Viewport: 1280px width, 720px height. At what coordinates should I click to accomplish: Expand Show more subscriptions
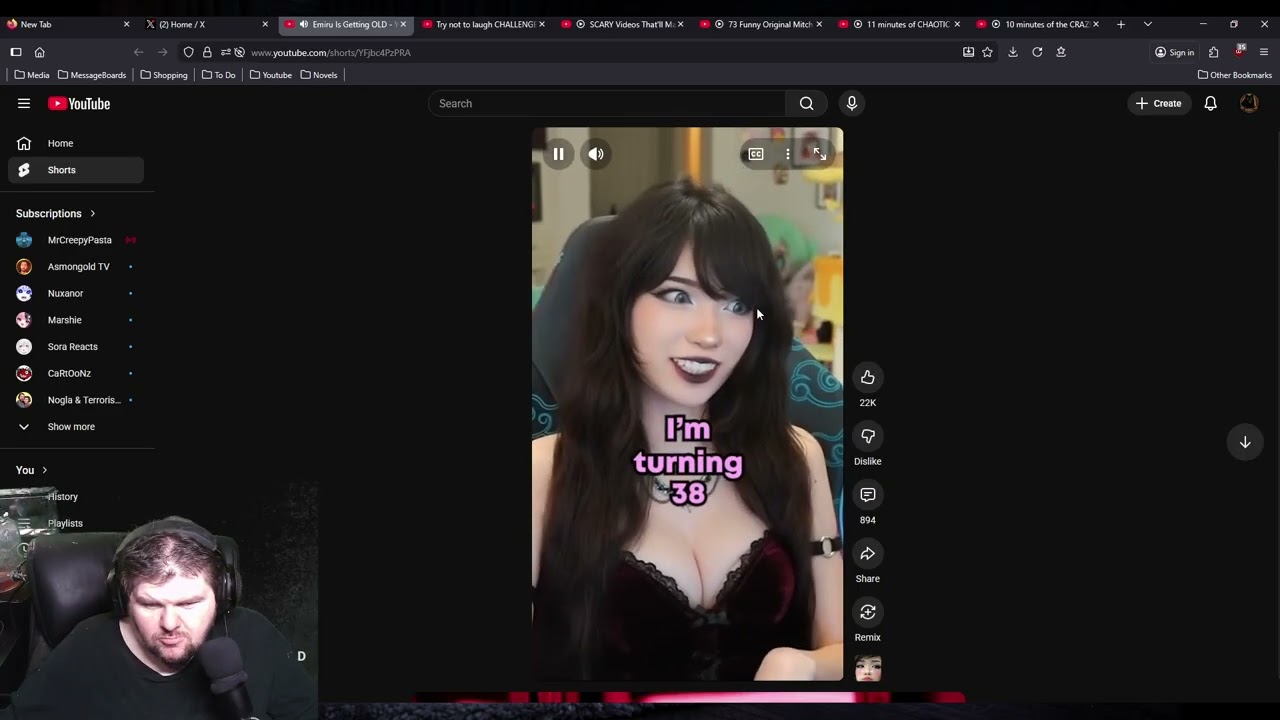click(76, 427)
